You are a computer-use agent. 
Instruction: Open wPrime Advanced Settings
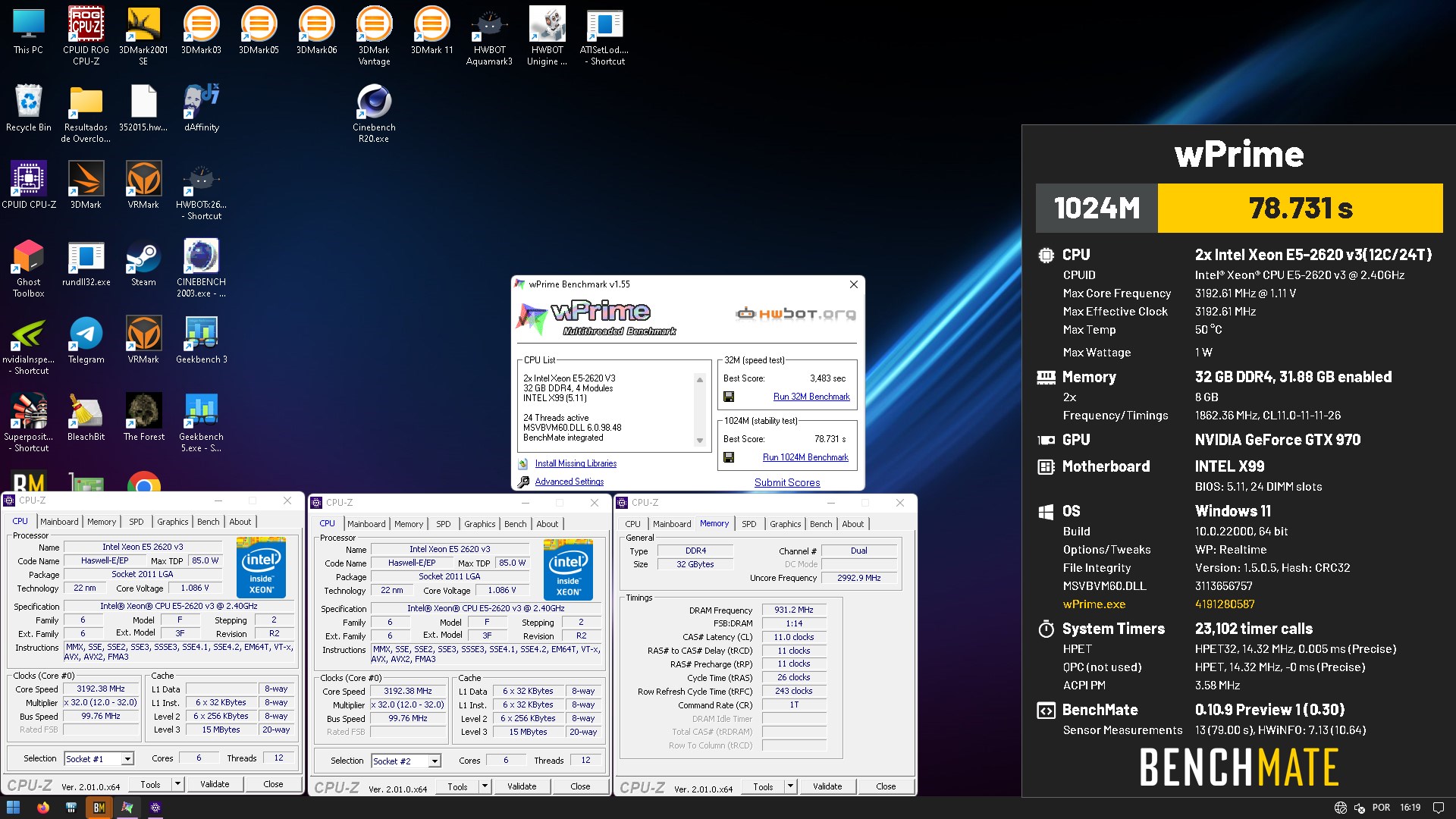[569, 482]
